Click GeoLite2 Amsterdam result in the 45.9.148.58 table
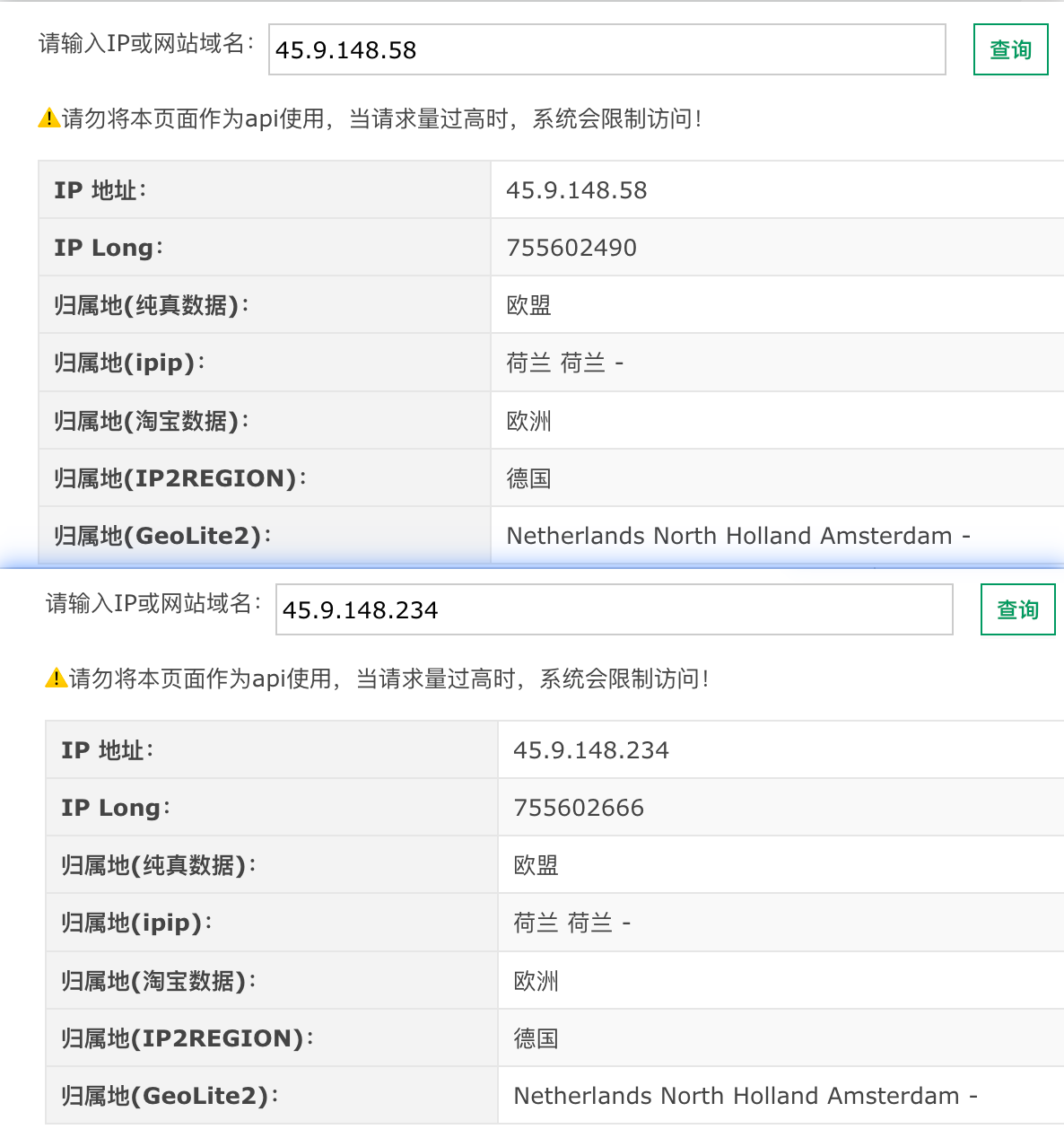This screenshot has width=1064, height=1138. coord(737,536)
